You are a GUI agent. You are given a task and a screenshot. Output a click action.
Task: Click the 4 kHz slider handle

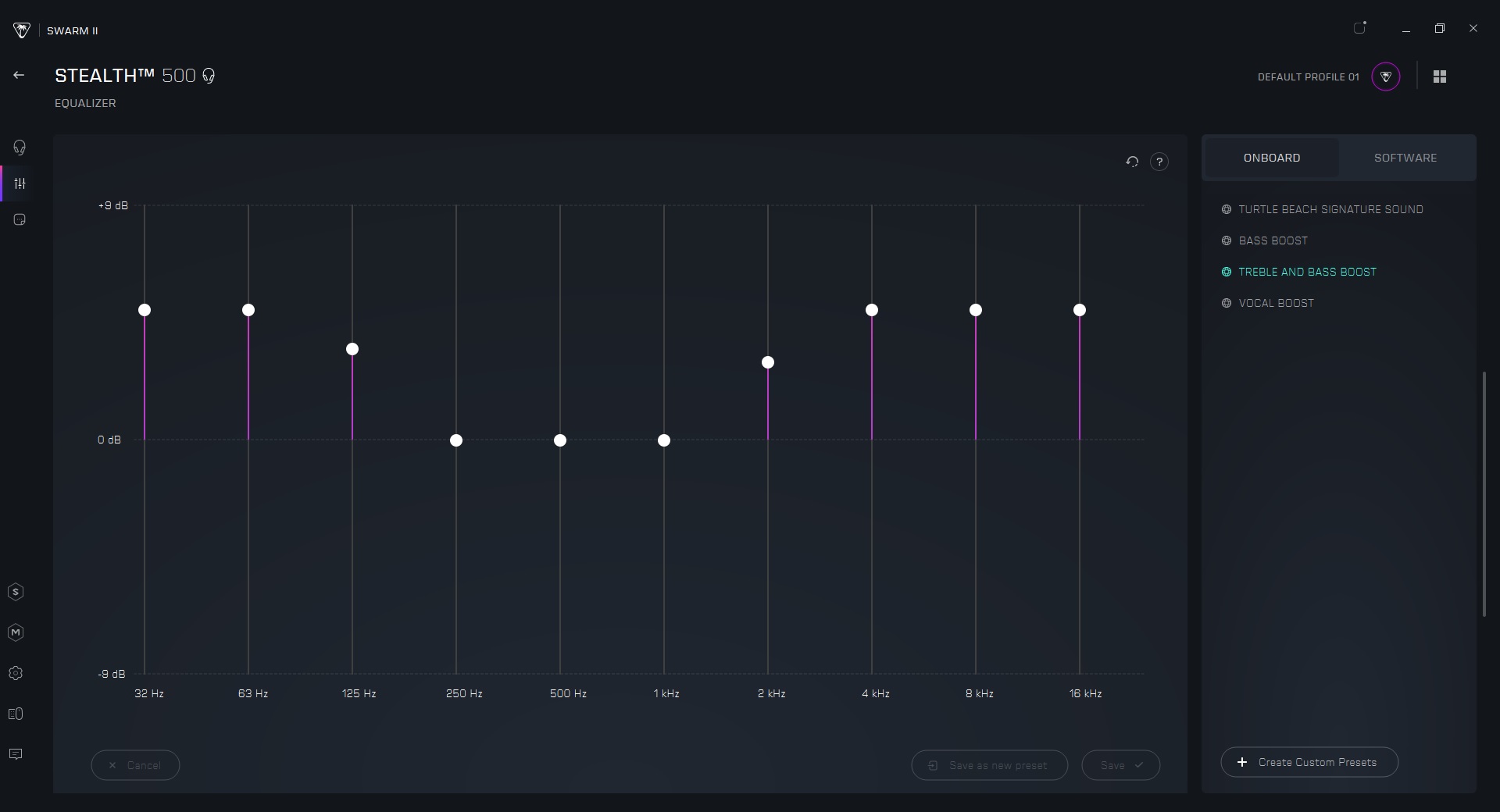[872, 310]
